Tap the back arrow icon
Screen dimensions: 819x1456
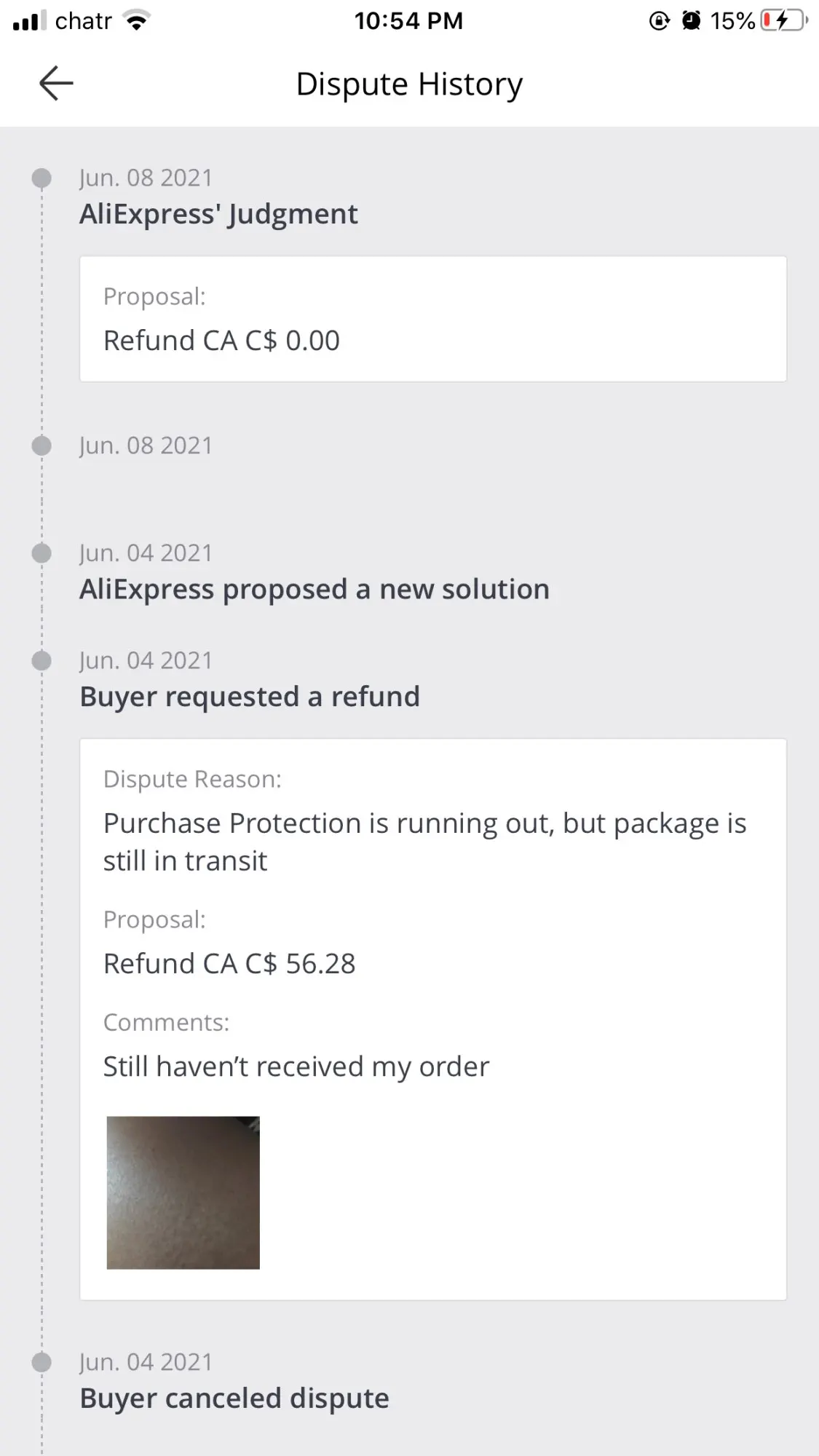click(x=56, y=83)
